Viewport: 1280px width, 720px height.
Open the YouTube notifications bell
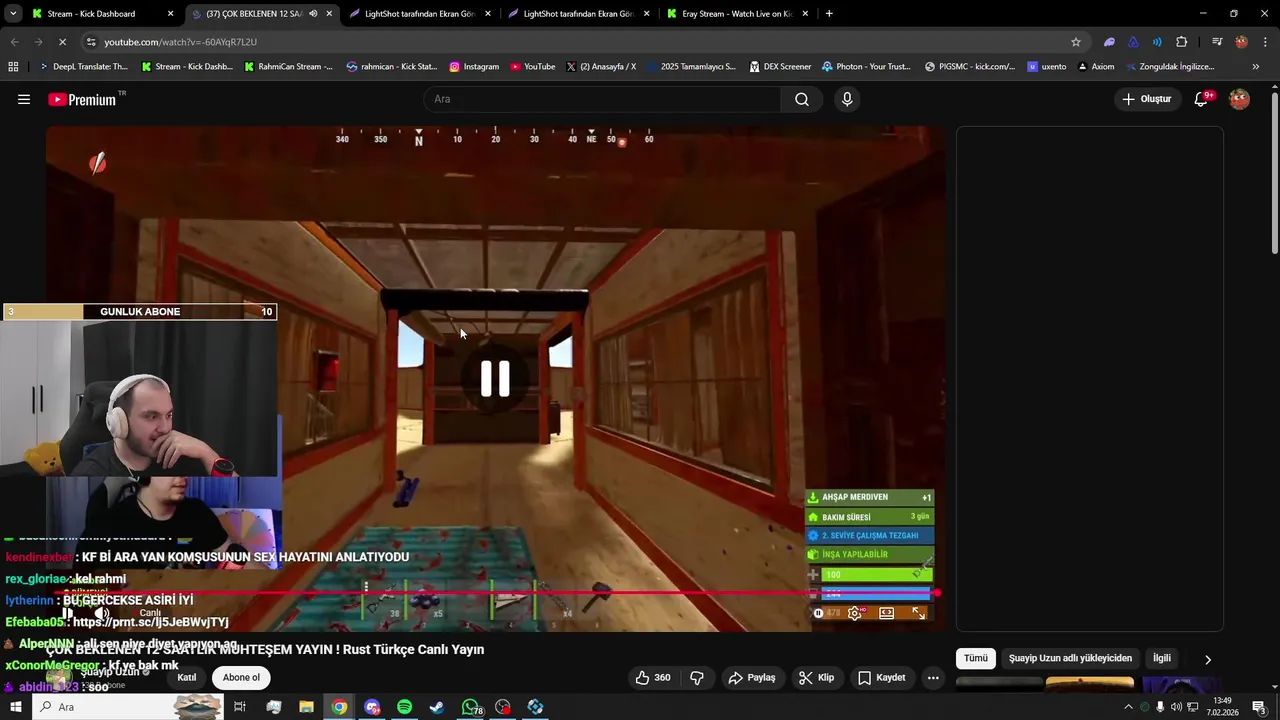tap(1202, 99)
